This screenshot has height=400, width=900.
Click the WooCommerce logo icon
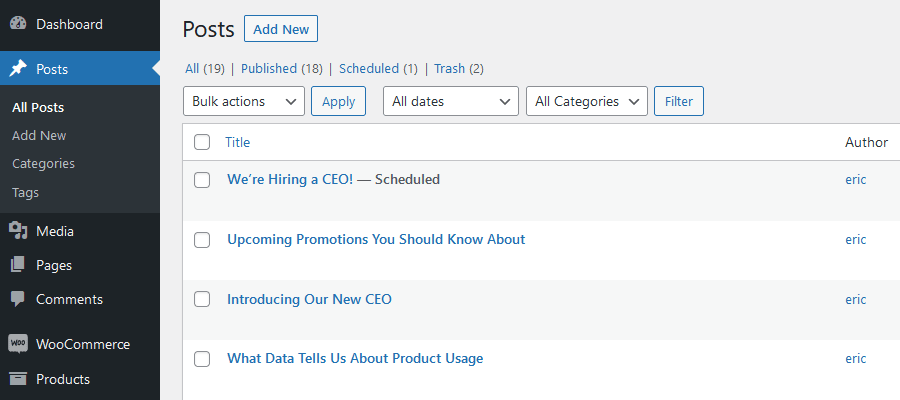[x=18, y=344]
